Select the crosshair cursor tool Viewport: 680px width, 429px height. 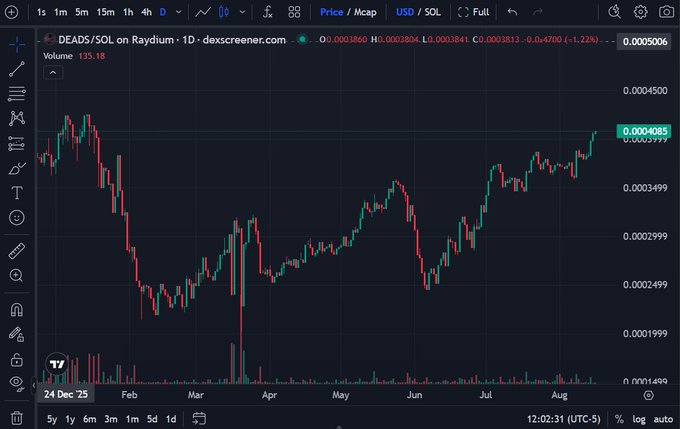(17, 44)
